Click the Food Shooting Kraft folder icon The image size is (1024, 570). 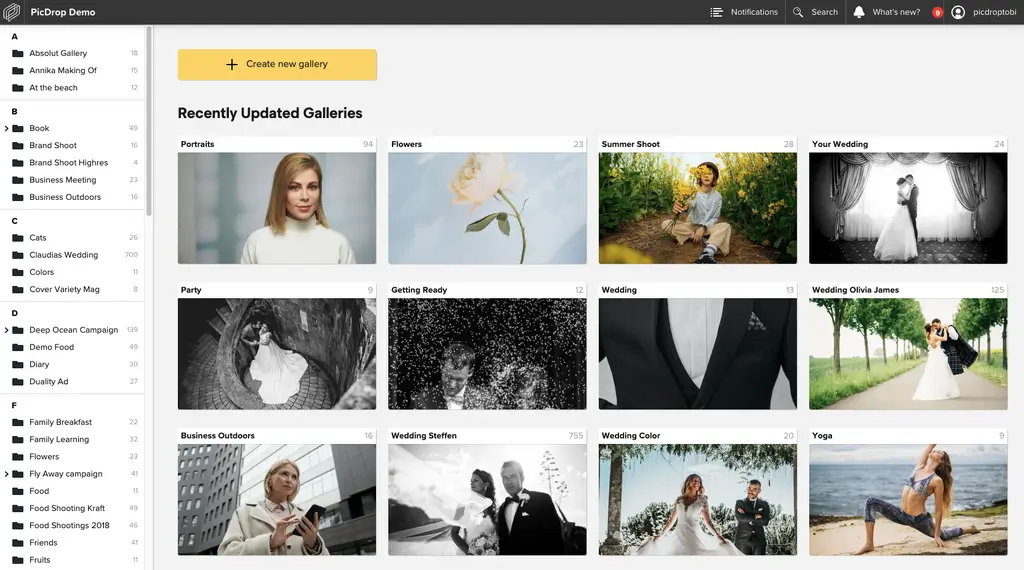[x=18, y=508]
